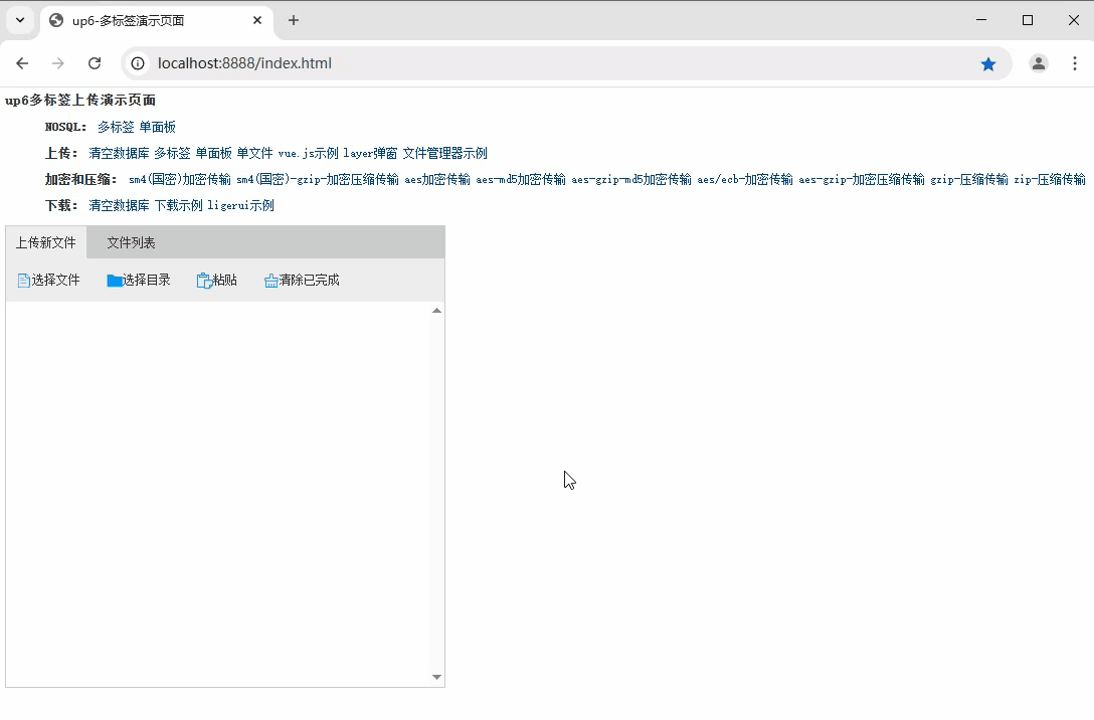Click inside the browser address bar
This screenshot has width=1094, height=720.
coord(400,62)
